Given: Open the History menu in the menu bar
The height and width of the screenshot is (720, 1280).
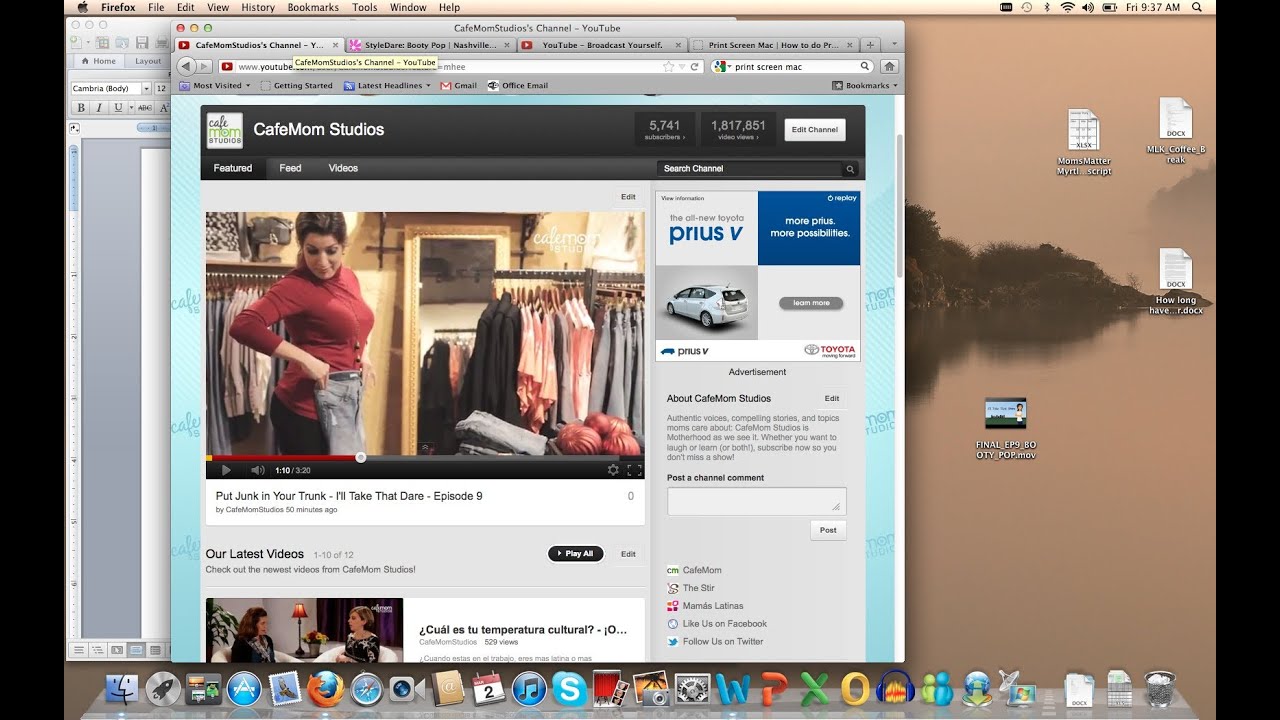Looking at the screenshot, I should 258,7.
